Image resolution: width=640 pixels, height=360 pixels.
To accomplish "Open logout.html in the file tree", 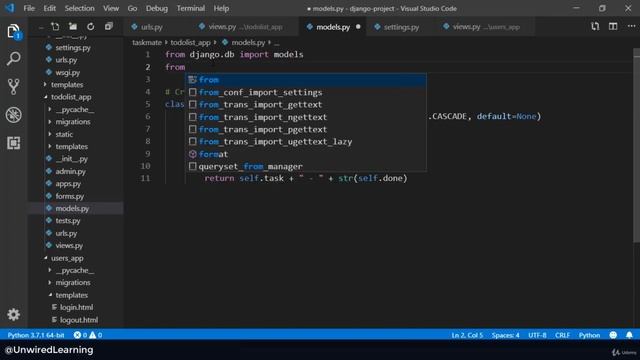I will tap(79, 320).
